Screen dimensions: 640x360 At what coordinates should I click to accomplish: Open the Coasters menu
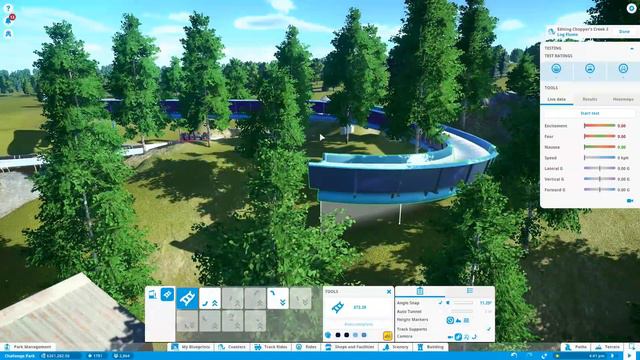point(232,347)
